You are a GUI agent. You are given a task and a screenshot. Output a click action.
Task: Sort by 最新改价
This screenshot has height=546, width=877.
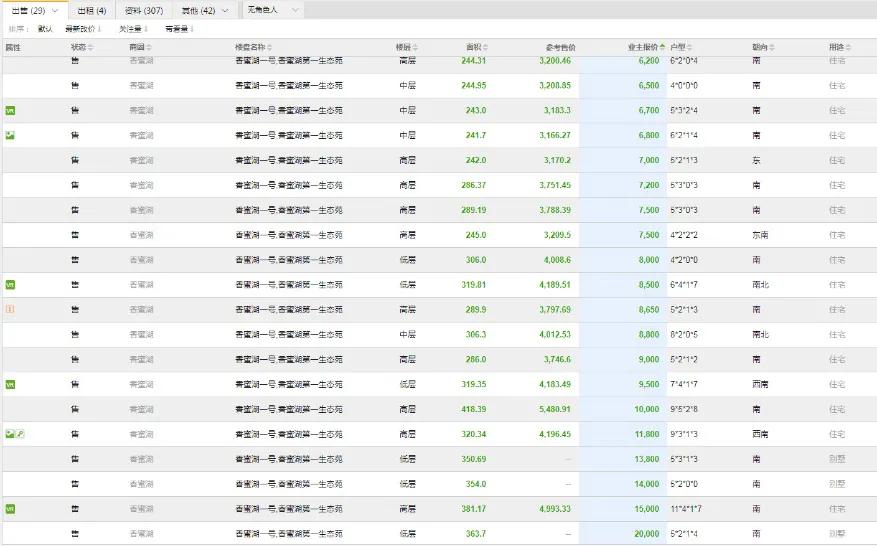coord(82,29)
